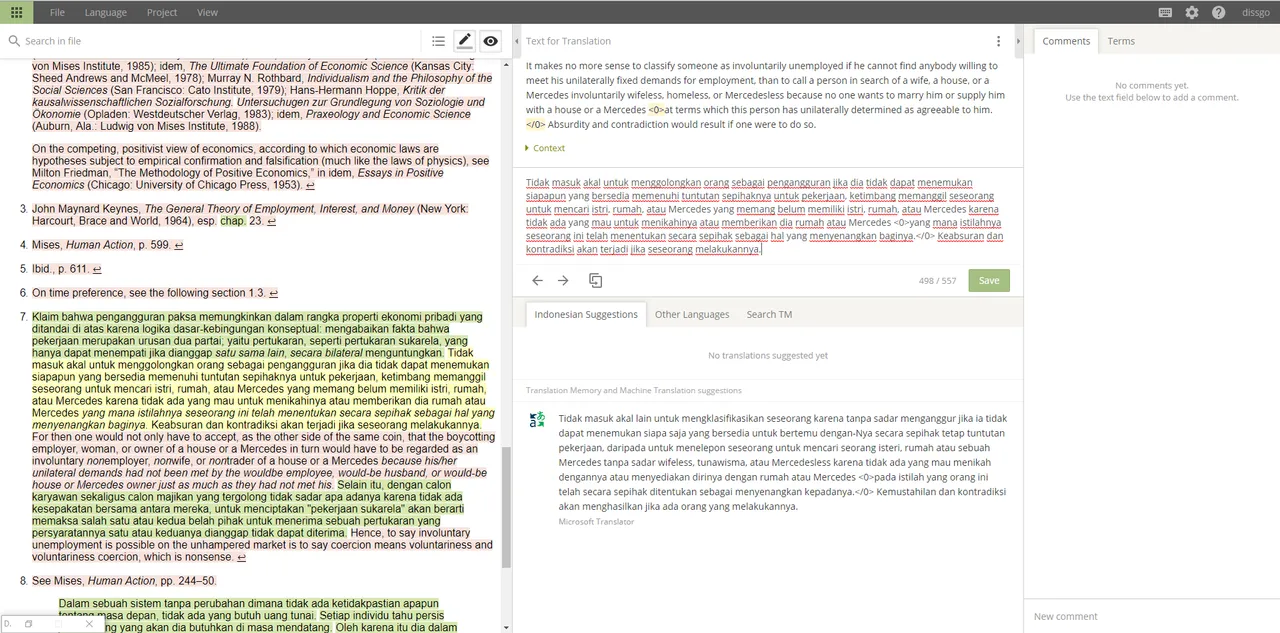
Task: Collapse the right comments panel arrow
Action: point(1018,41)
